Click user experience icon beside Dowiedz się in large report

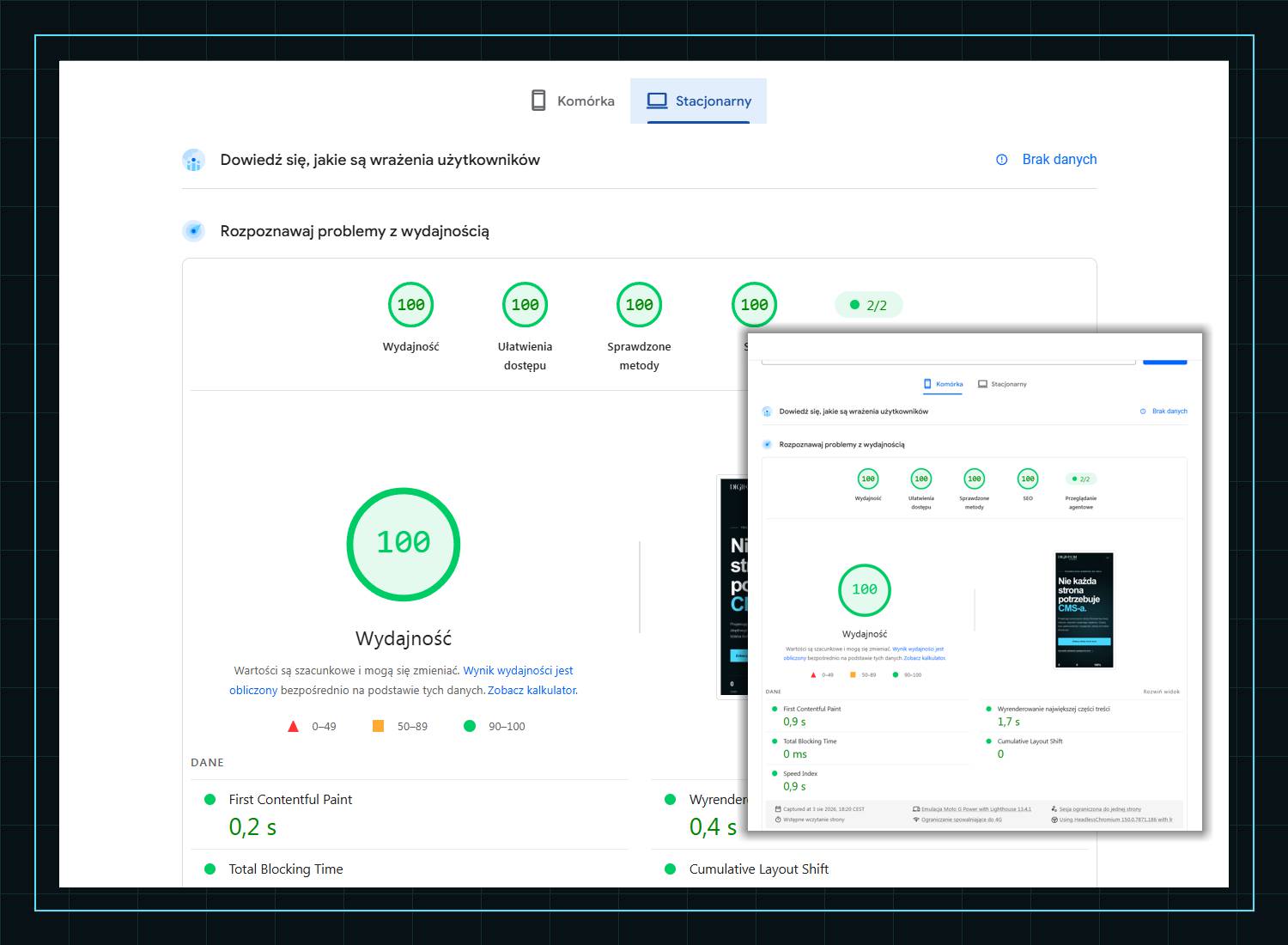click(193, 160)
